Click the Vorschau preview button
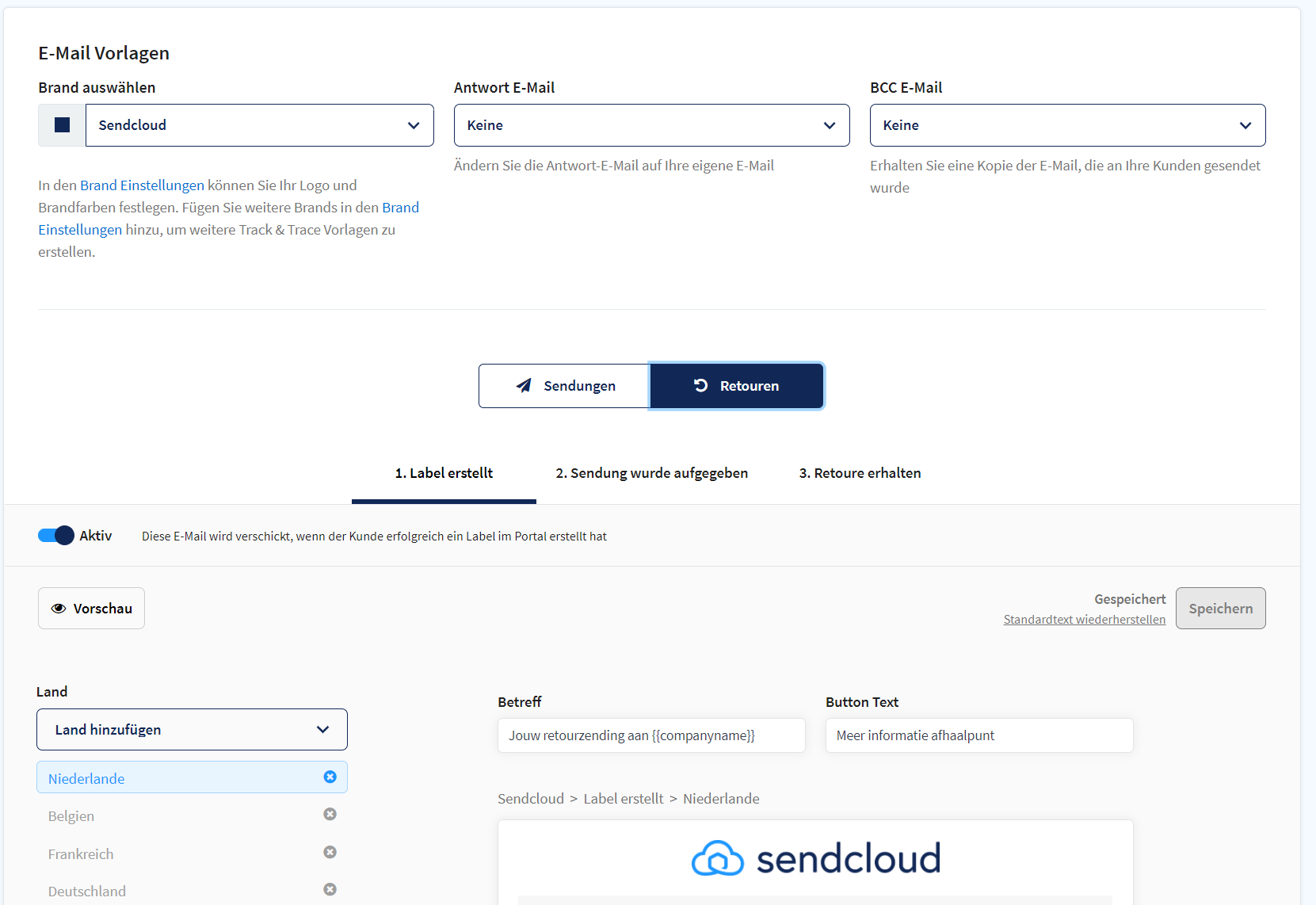 tap(91, 609)
